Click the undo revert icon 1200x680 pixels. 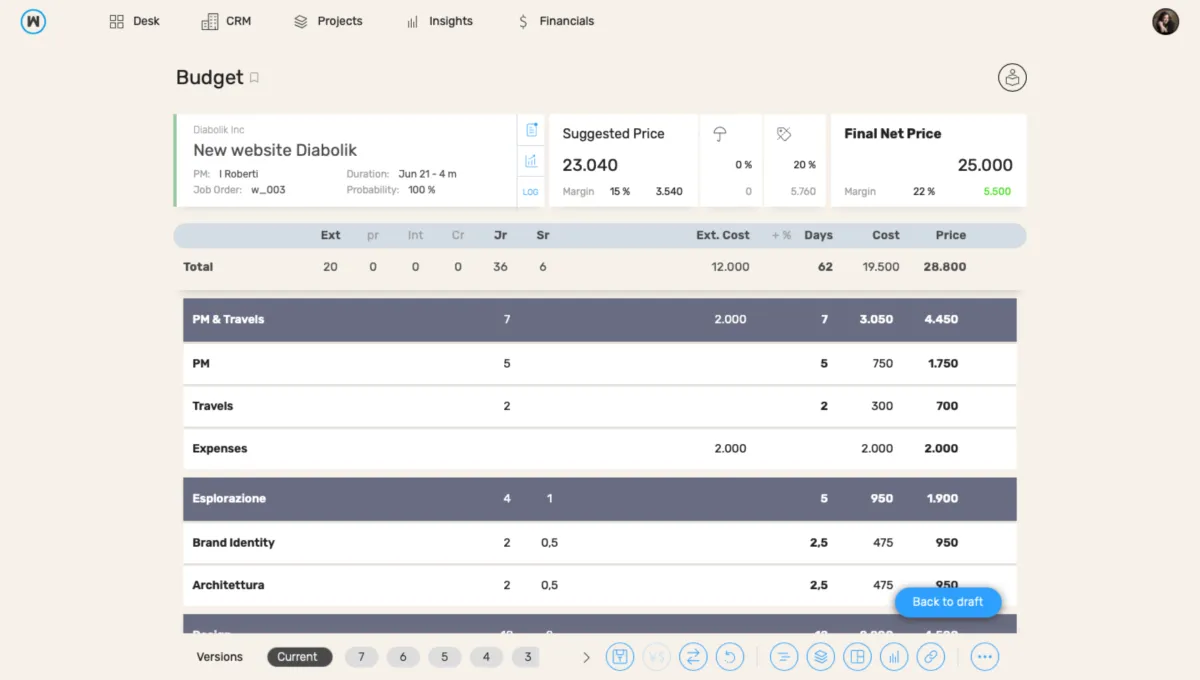click(x=729, y=657)
